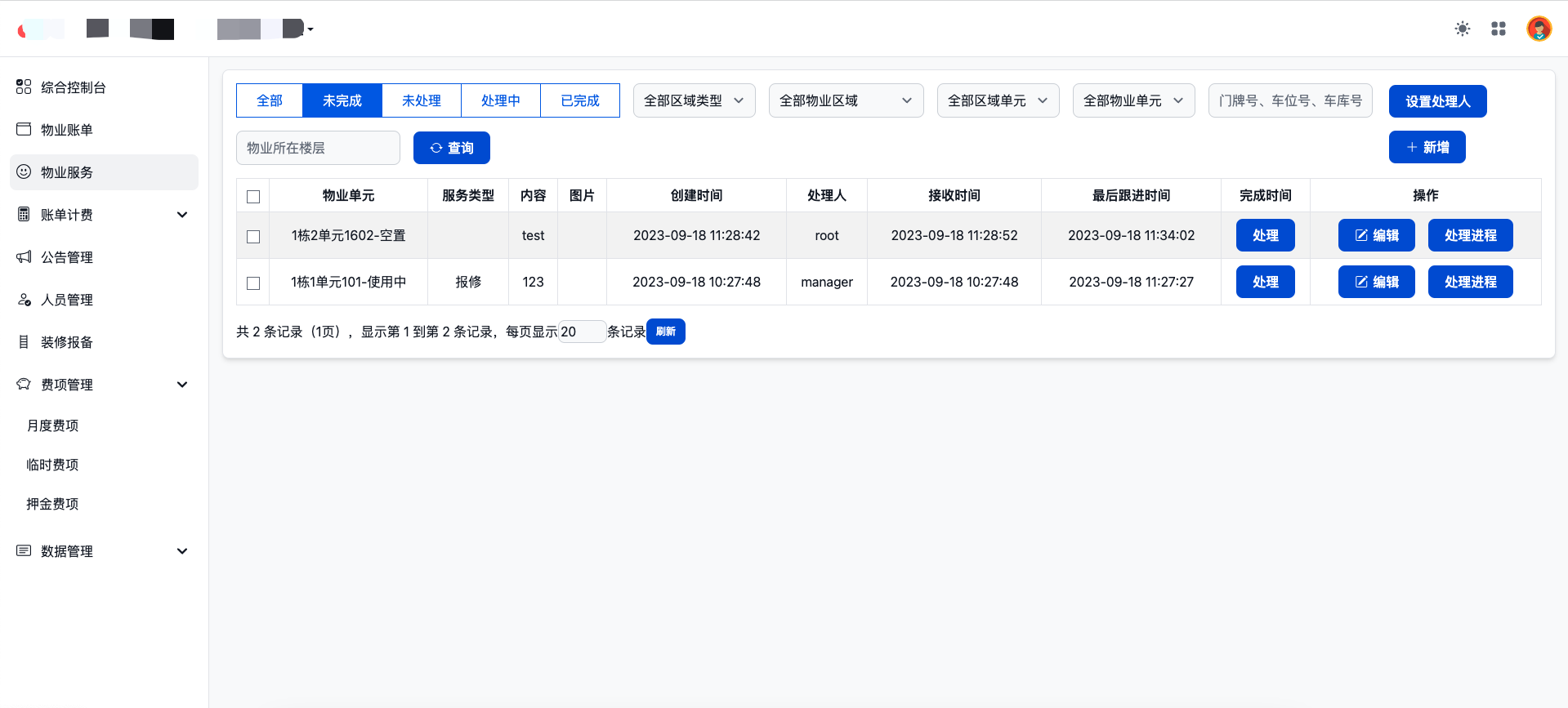Open 处理进程 for the 1栋1单元101 row
Screen dimensions: 1568x708
[x=1471, y=282]
